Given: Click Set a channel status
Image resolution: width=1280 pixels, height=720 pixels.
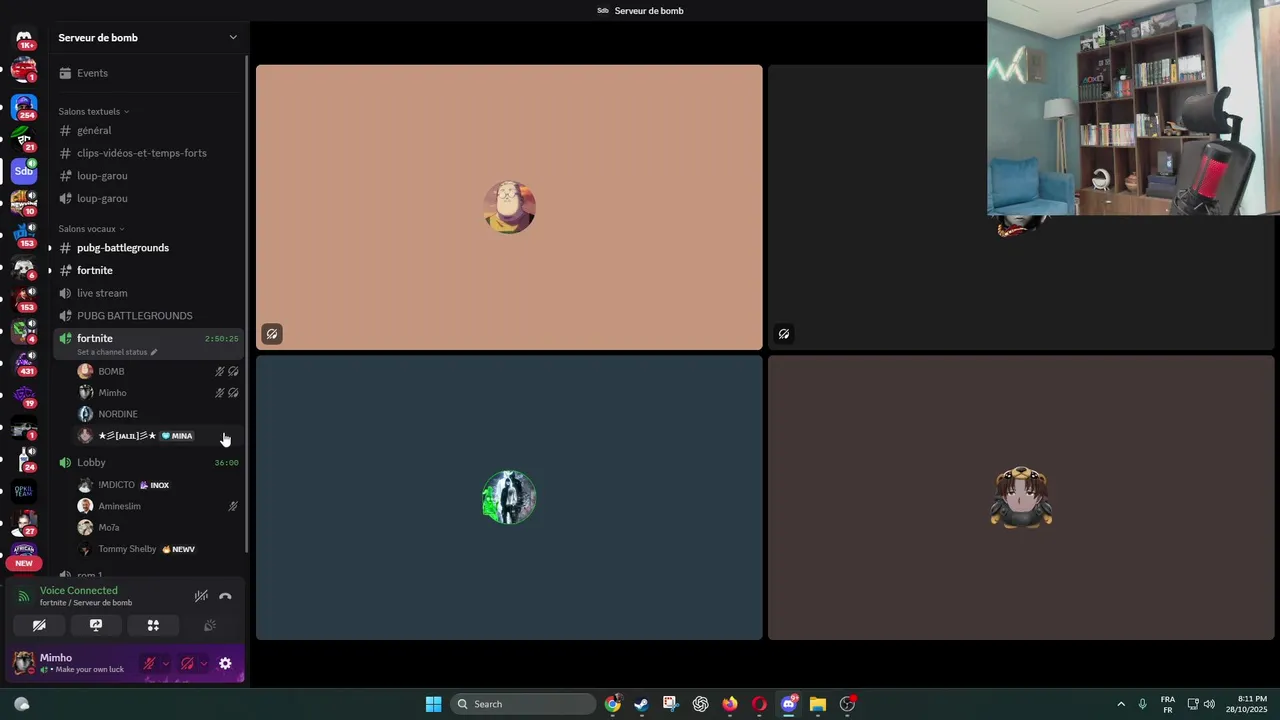Looking at the screenshot, I should click(x=117, y=352).
